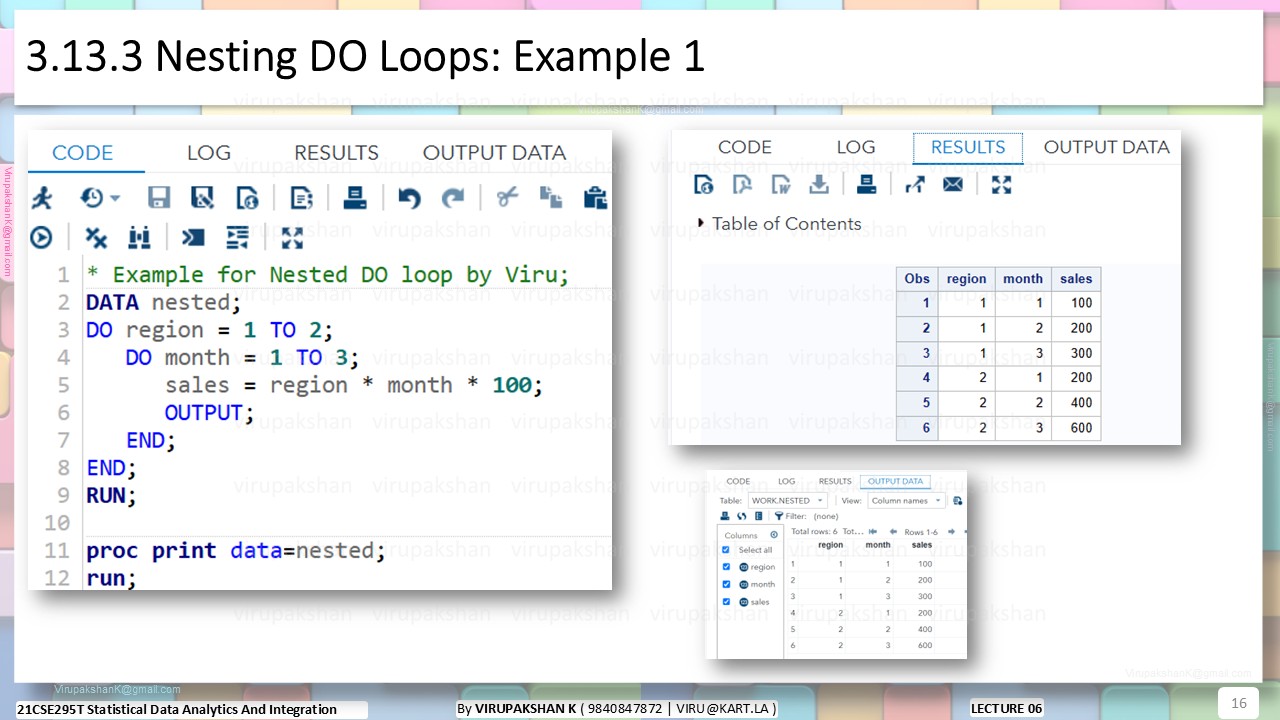
Task: Click the add to snippets icon
Action: (x=301, y=198)
